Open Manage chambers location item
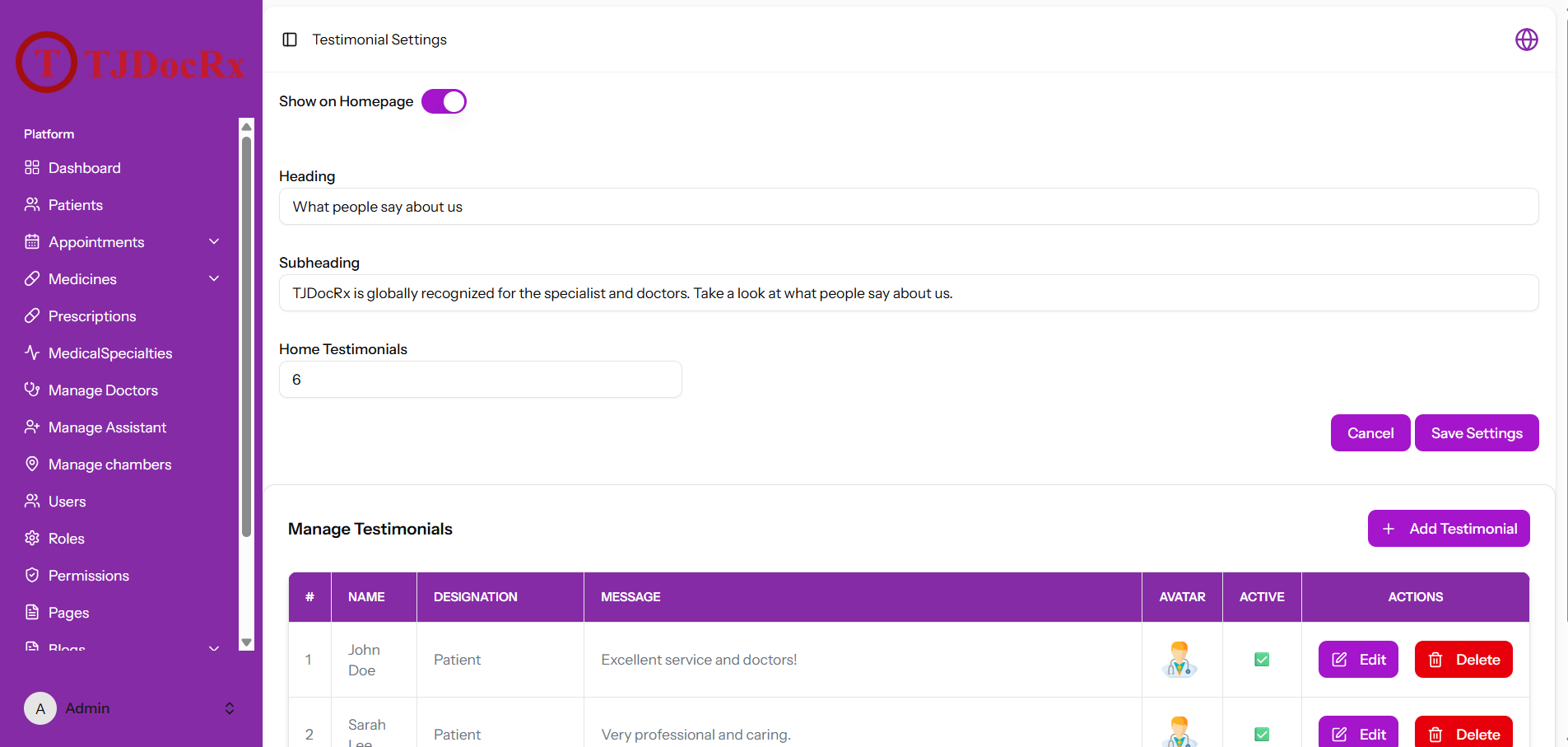Image resolution: width=1568 pixels, height=747 pixels. [123, 465]
